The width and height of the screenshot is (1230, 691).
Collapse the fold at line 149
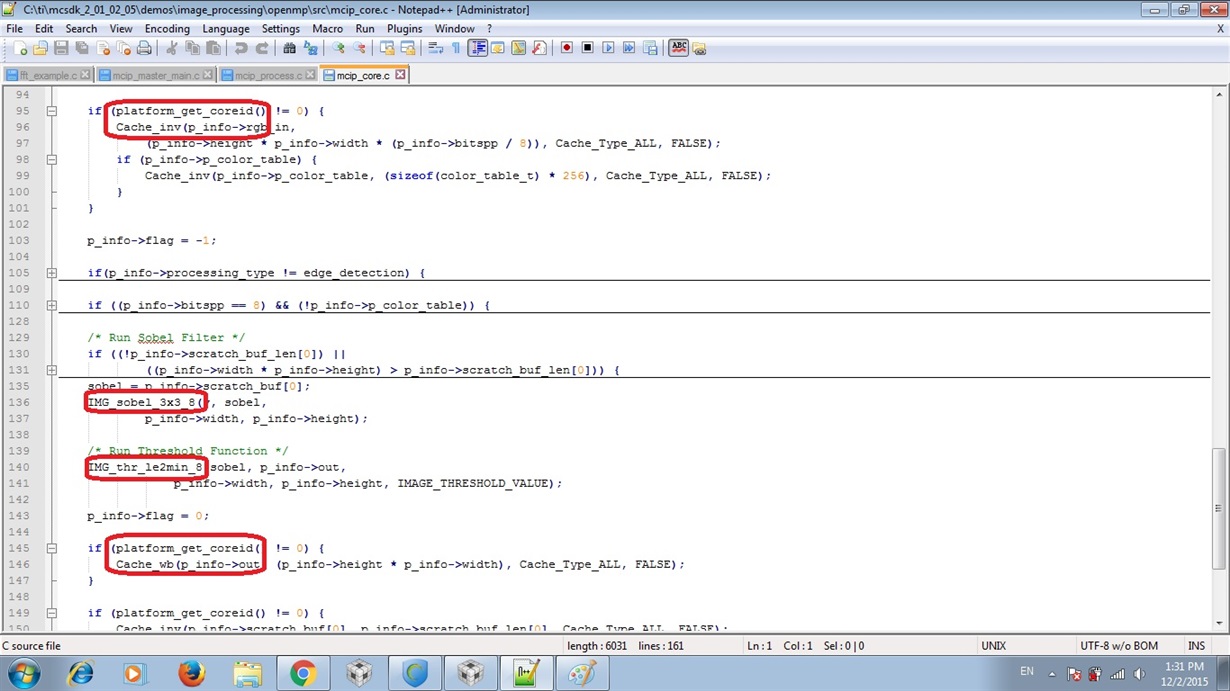[52, 613]
